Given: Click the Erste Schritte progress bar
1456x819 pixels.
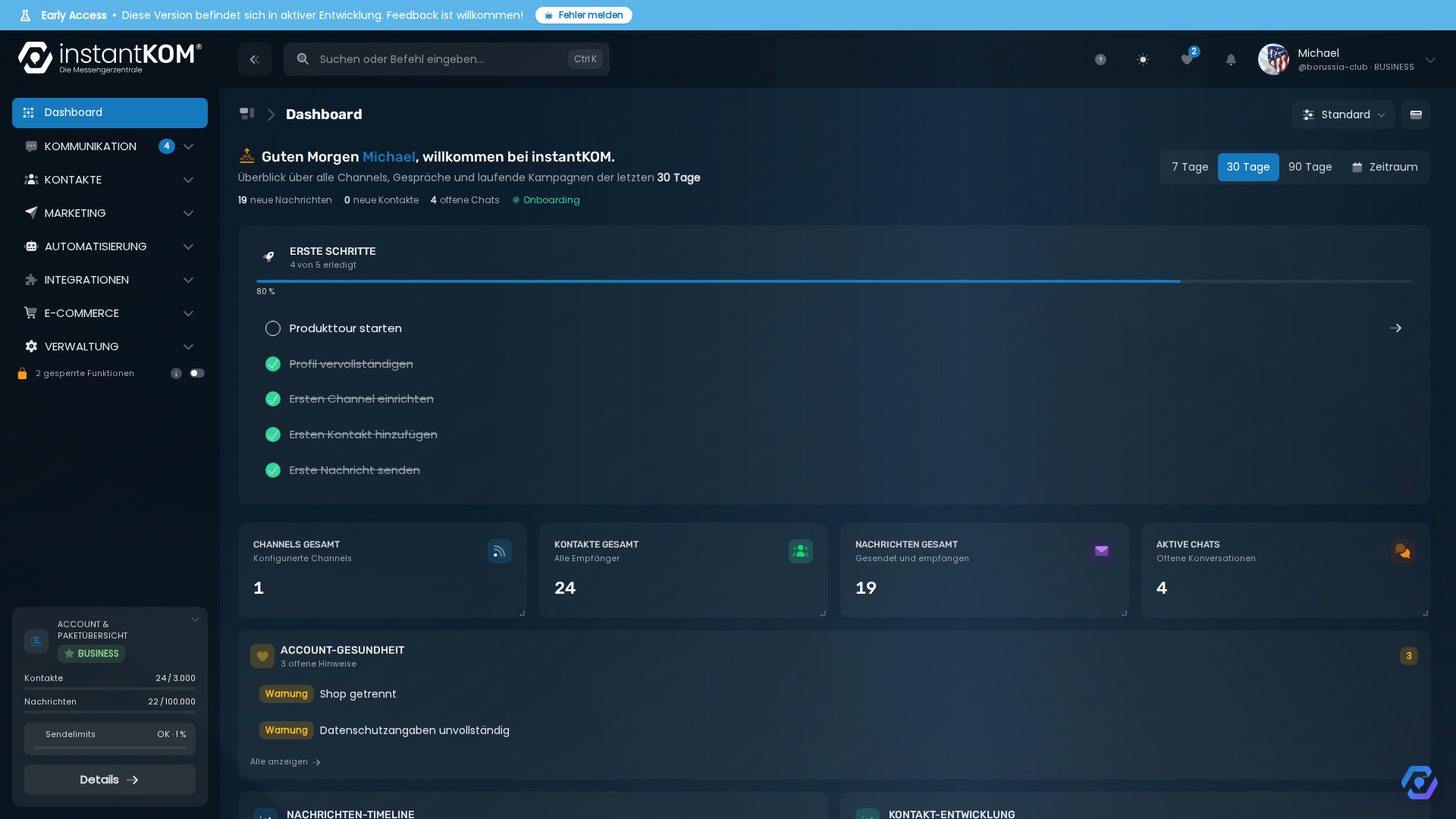Looking at the screenshot, I should tap(834, 281).
